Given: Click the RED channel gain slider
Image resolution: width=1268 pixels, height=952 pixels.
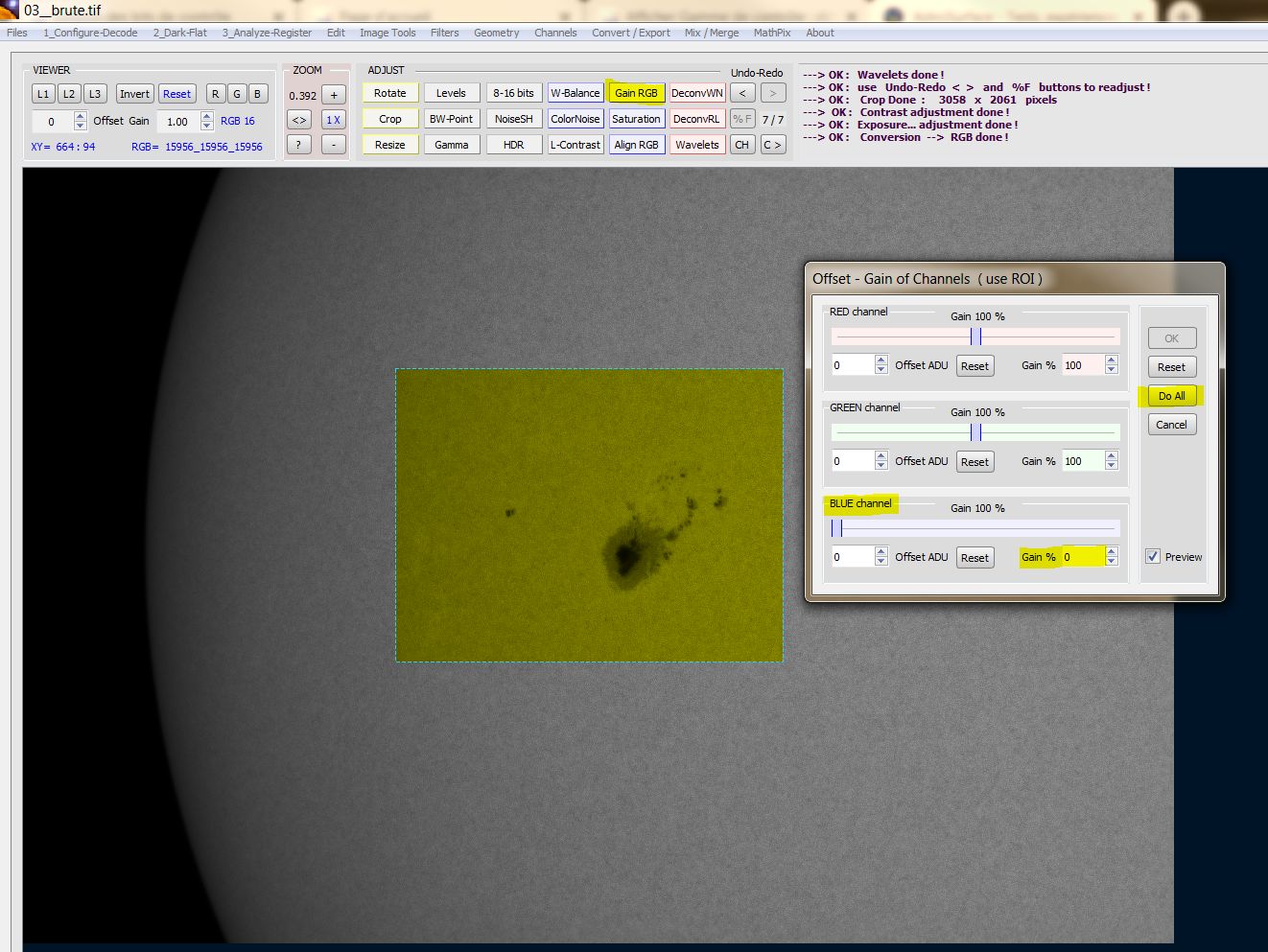Looking at the screenshot, I should click(975, 337).
